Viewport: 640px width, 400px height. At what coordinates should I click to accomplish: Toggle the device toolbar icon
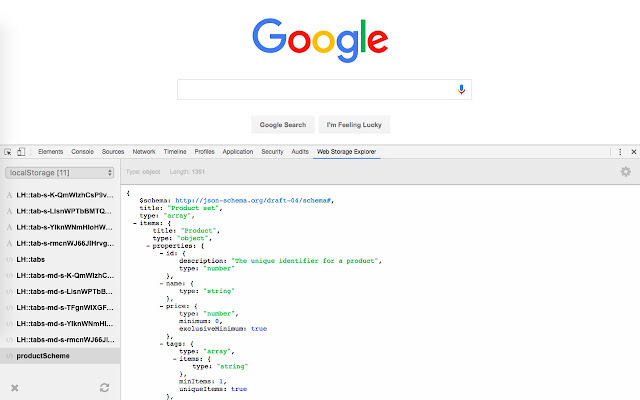[x=21, y=152]
